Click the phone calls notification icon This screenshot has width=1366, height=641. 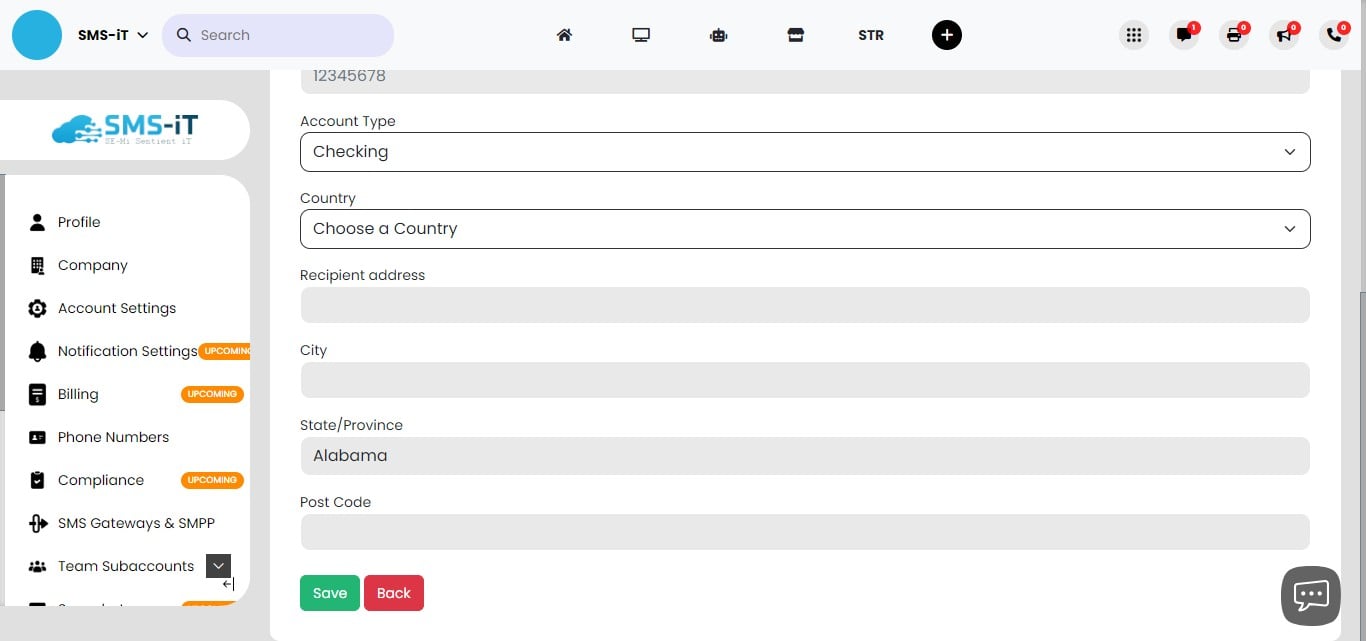coord(1334,35)
